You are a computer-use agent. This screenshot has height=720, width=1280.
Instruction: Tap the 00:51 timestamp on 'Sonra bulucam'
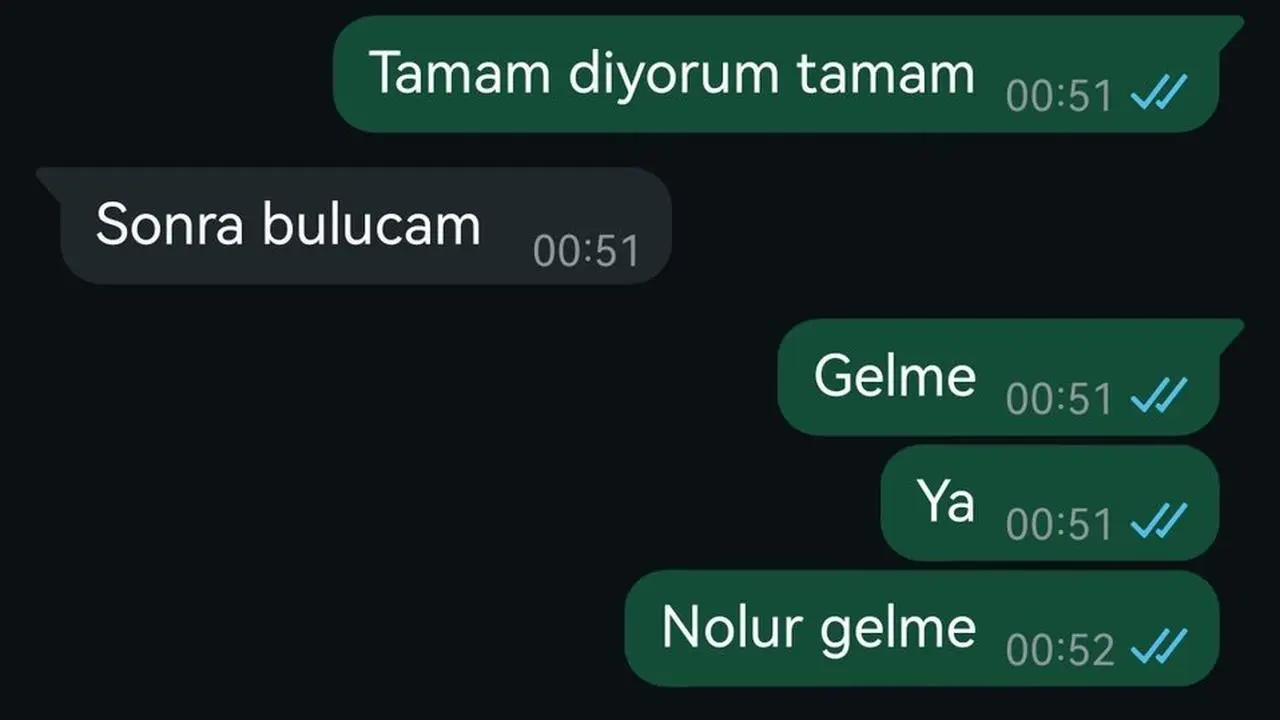pyautogui.click(x=586, y=250)
